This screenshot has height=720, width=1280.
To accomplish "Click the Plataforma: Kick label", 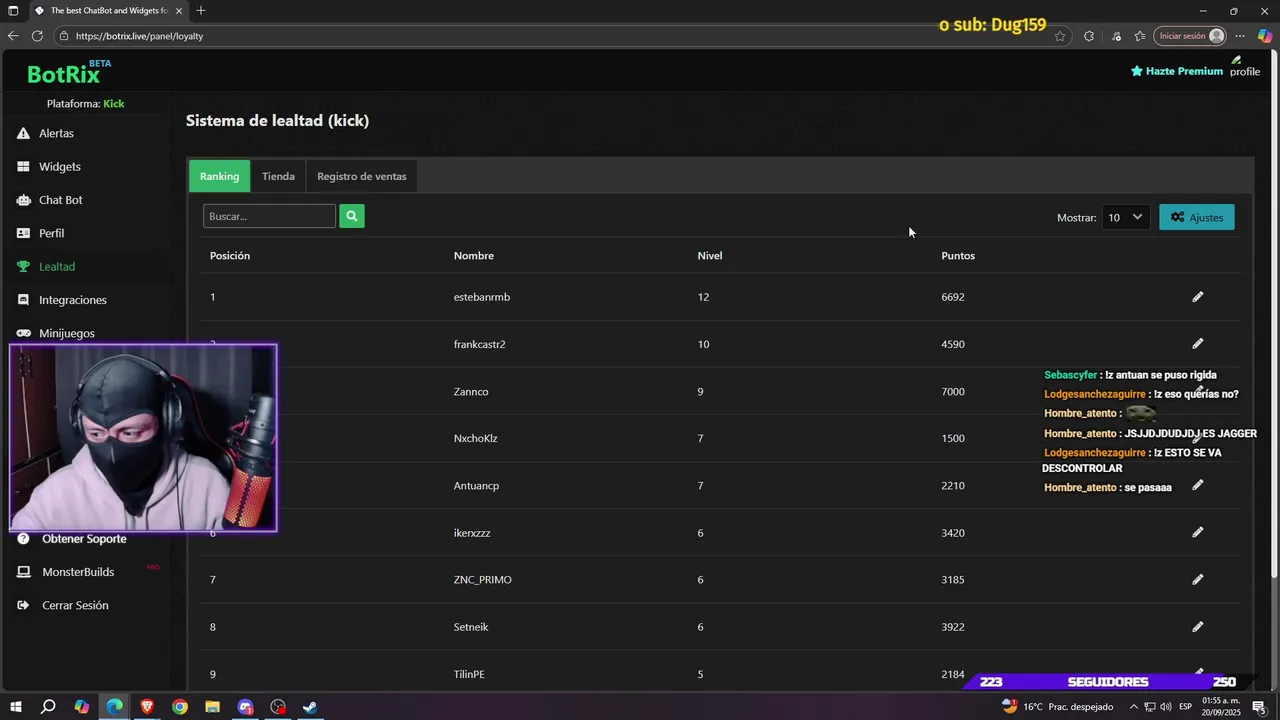I will click(86, 104).
